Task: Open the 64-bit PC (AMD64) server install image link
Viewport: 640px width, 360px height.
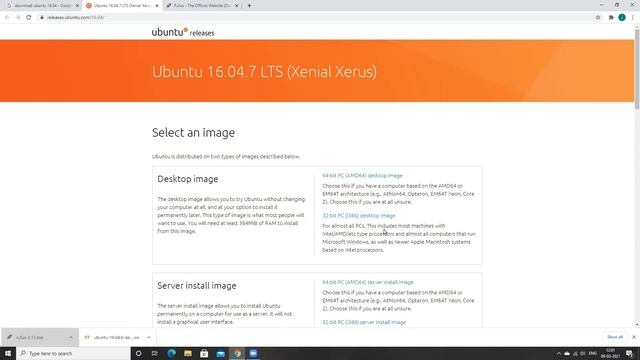Action: pyautogui.click(x=368, y=282)
